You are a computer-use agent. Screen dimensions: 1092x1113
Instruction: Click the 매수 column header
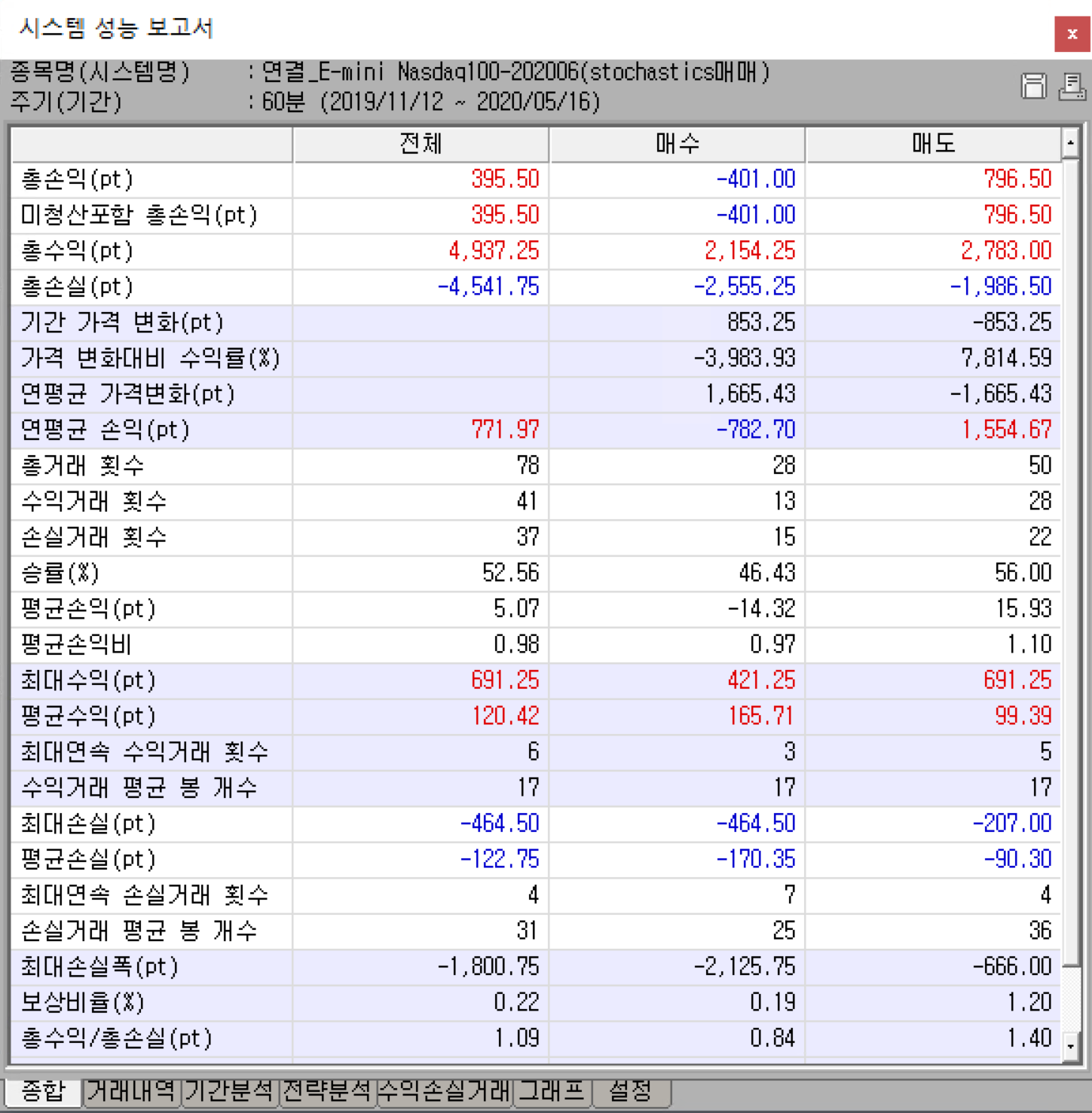(x=677, y=143)
